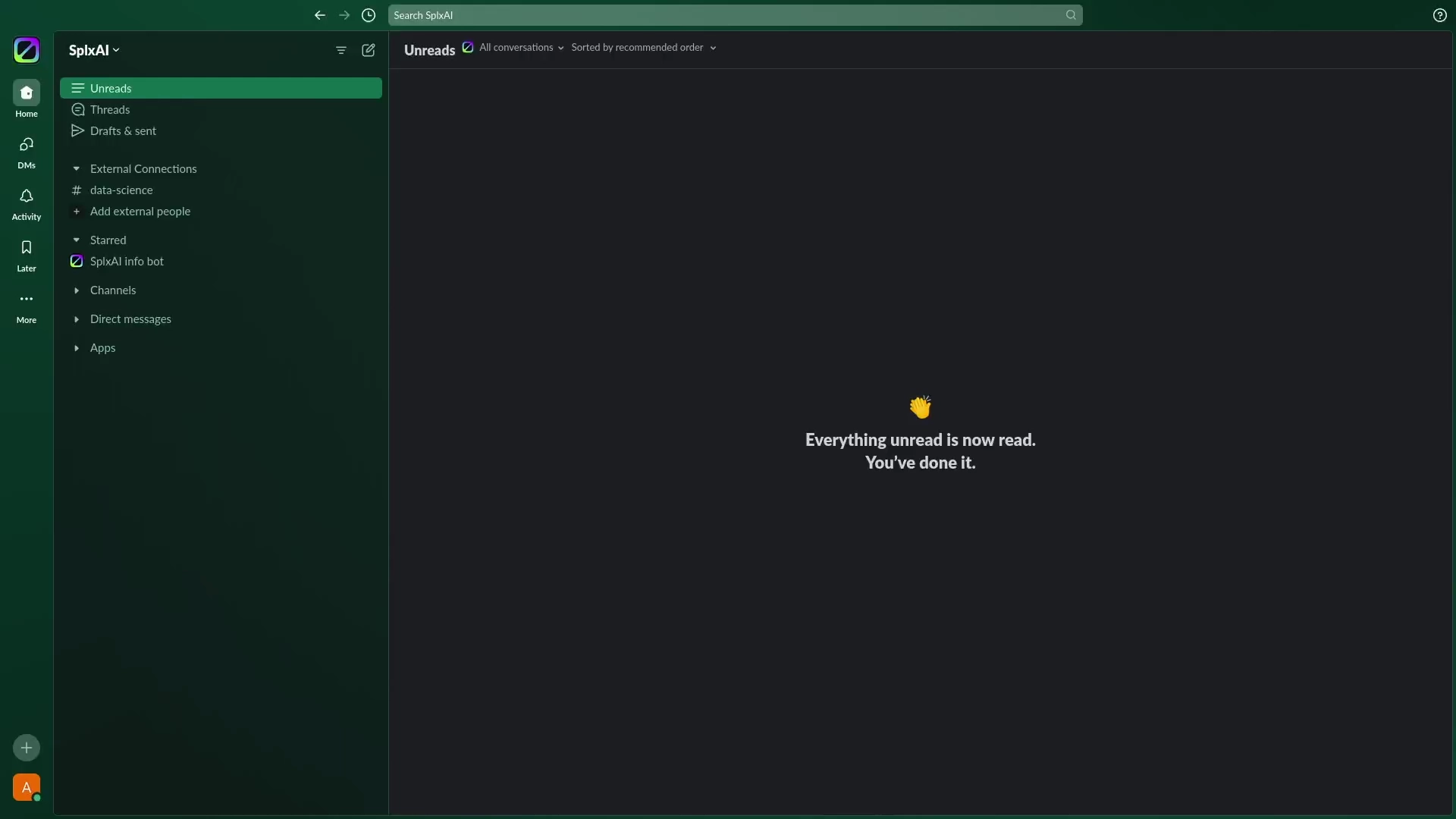Open the history clock icon
Screen dimensions: 1456x819
[x=369, y=15]
